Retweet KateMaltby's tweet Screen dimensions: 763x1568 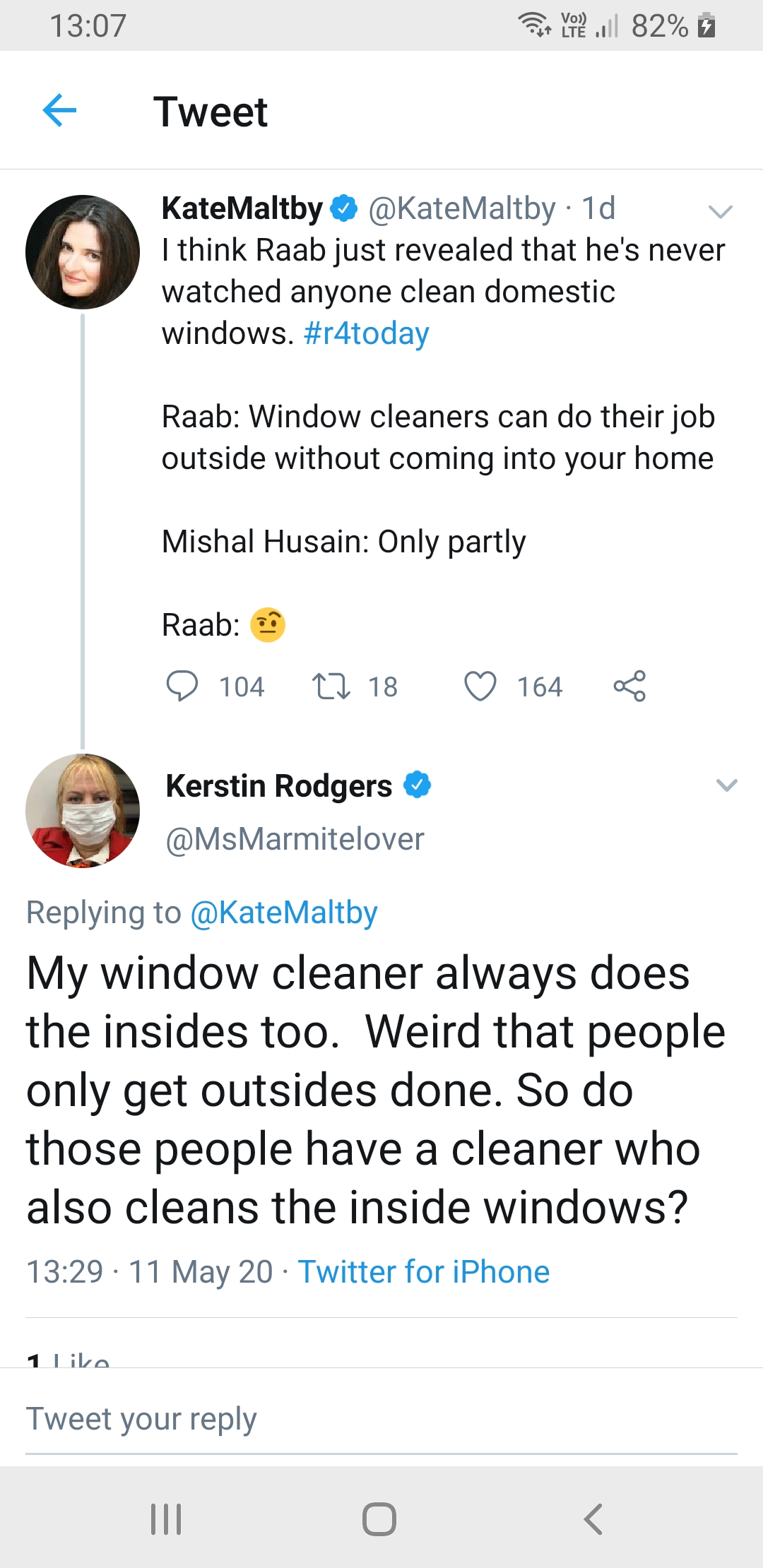pyautogui.click(x=331, y=686)
